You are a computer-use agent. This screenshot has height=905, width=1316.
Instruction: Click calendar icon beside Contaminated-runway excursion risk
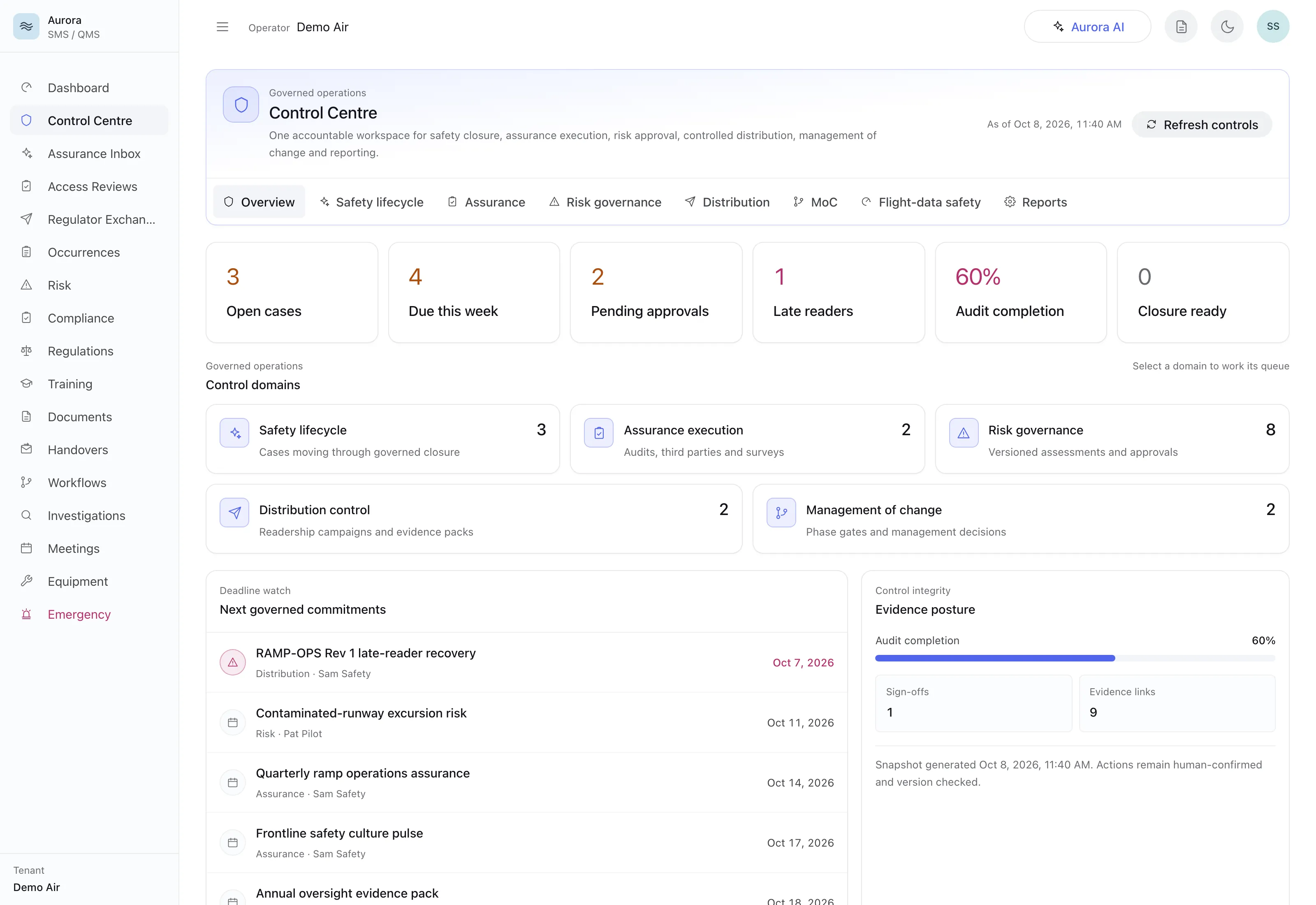[232, 722]
